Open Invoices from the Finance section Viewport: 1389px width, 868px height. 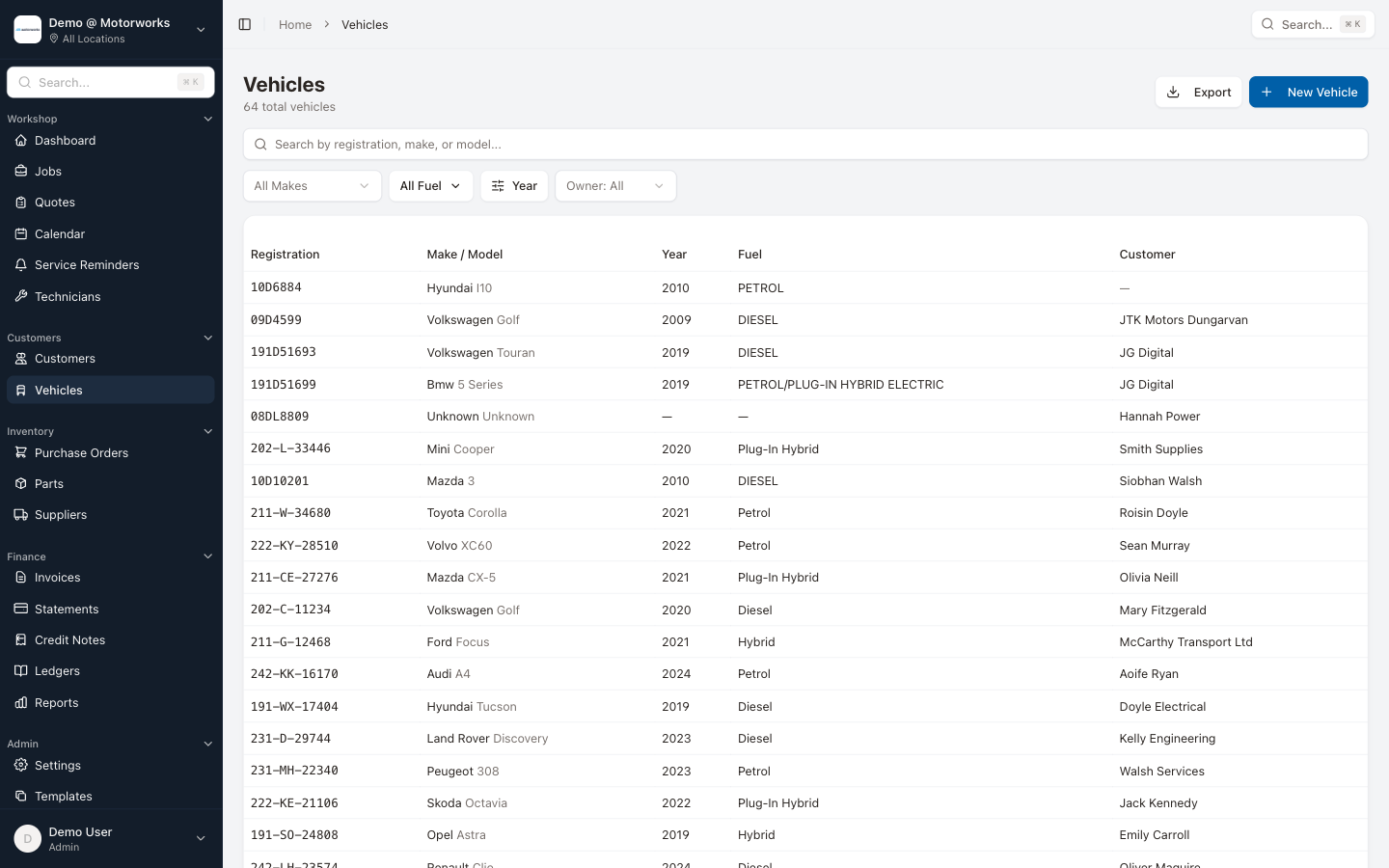(58, 577)
